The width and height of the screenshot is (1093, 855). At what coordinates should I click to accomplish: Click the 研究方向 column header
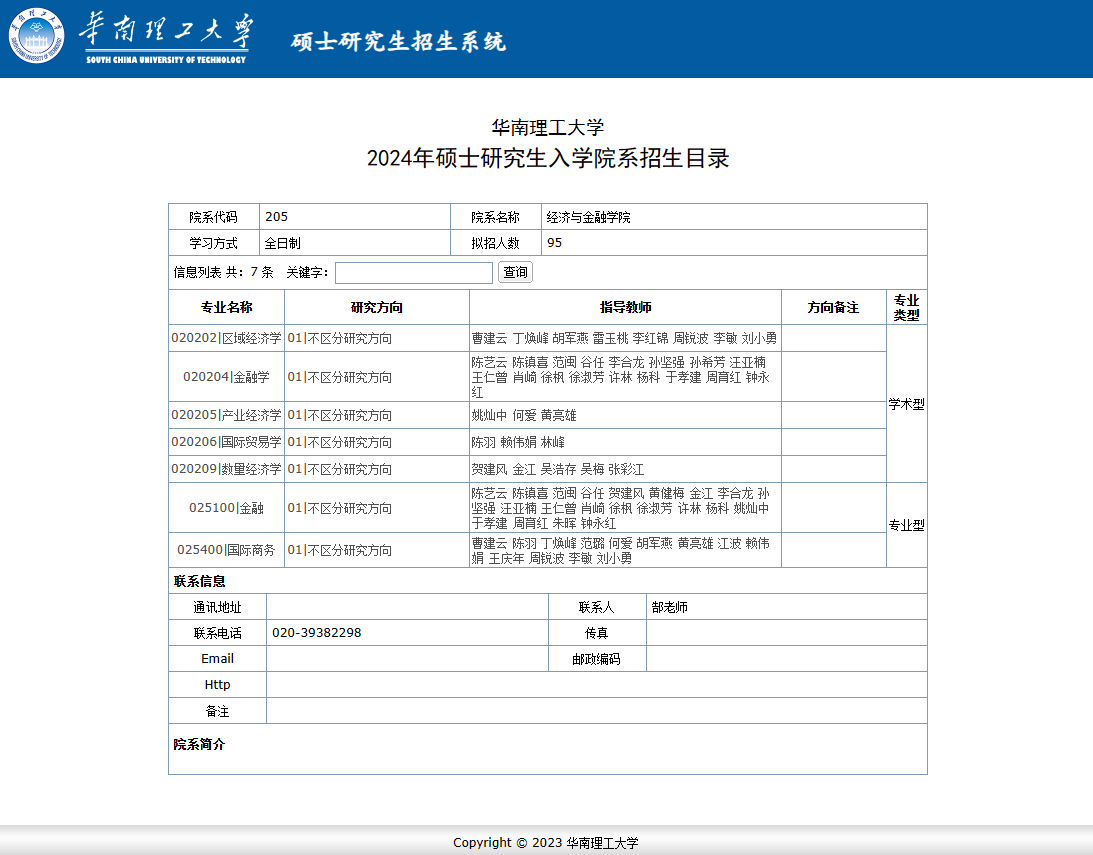click(376, 307)
